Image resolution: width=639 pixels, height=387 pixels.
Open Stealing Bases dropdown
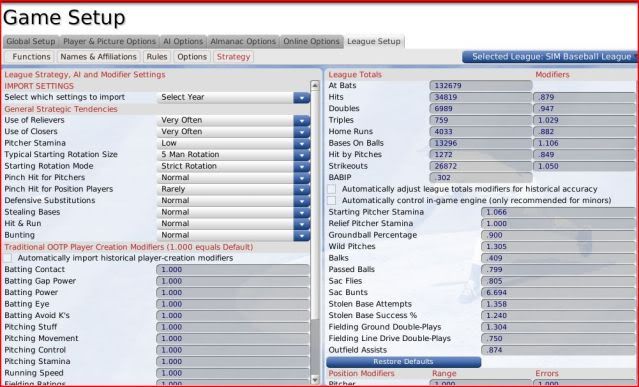234,212
